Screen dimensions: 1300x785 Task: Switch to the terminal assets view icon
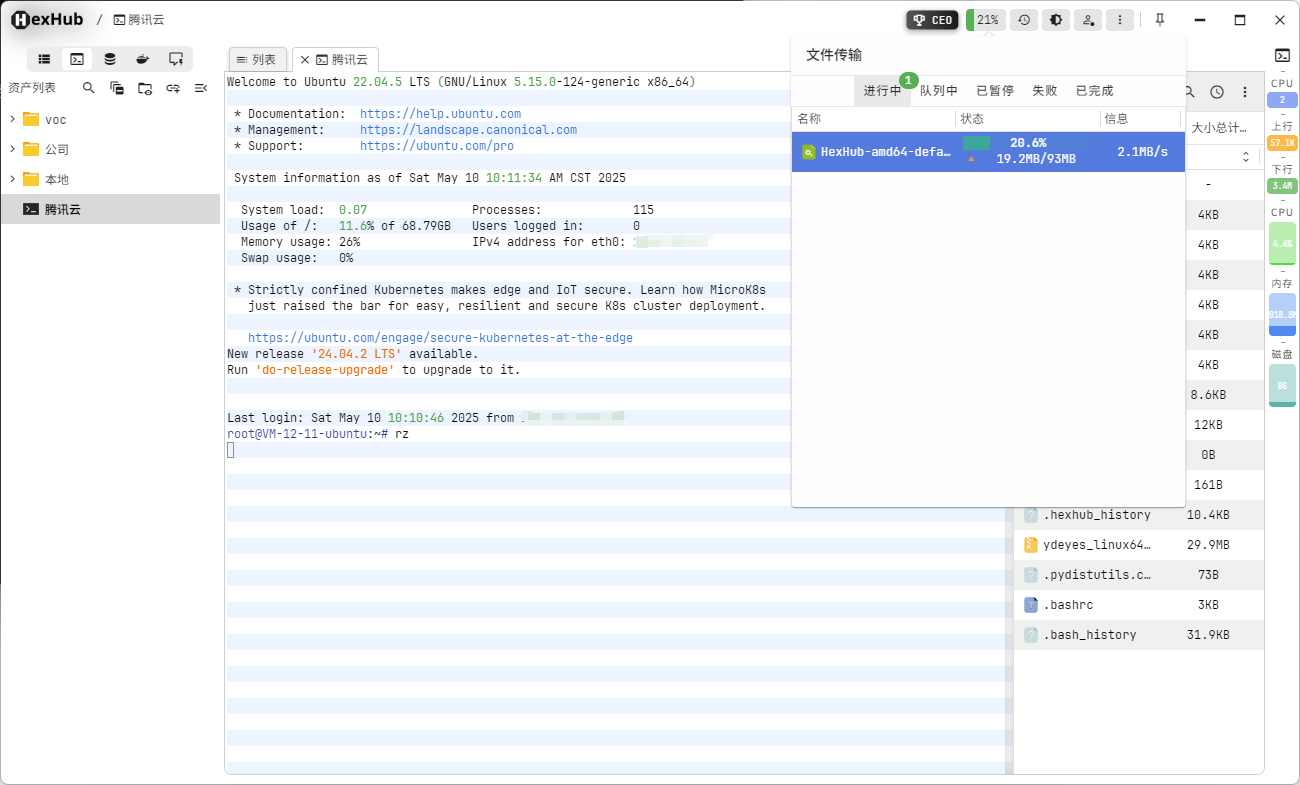click(77, 59)
